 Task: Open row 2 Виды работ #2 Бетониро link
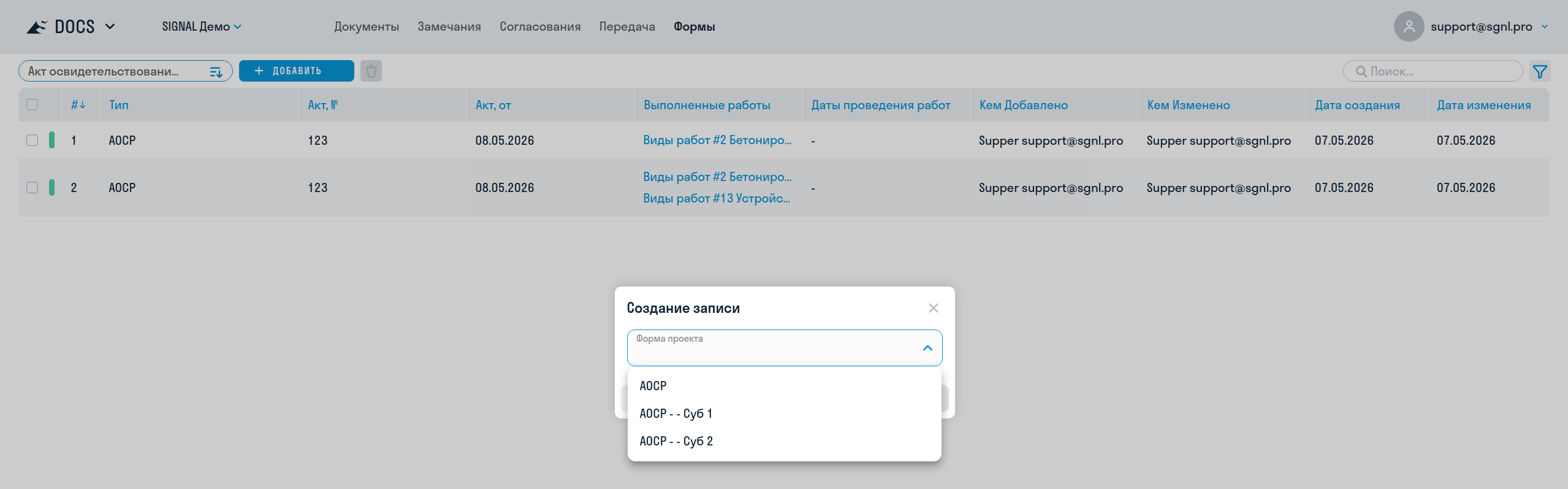click(x=717, y=177)
